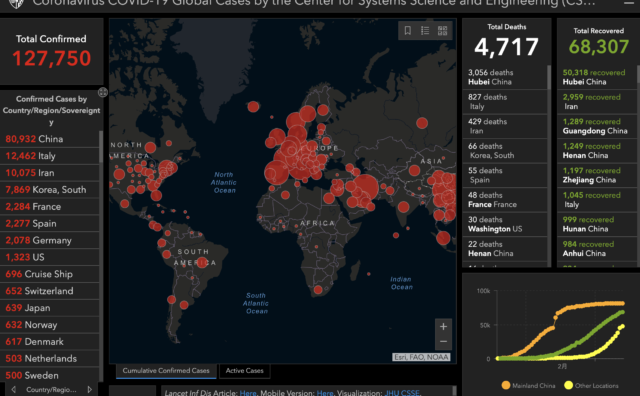Screen dimensions: 640x396
Task: Toggle Mainland China series in chart legend
Action: point(529,385)
